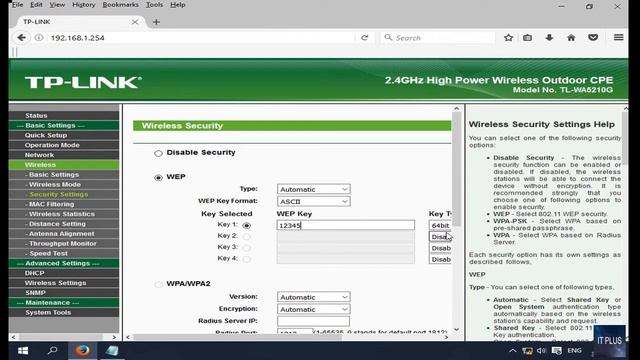
Task: Open the bookmarks library icon
Action: click(x=527, y=38)
